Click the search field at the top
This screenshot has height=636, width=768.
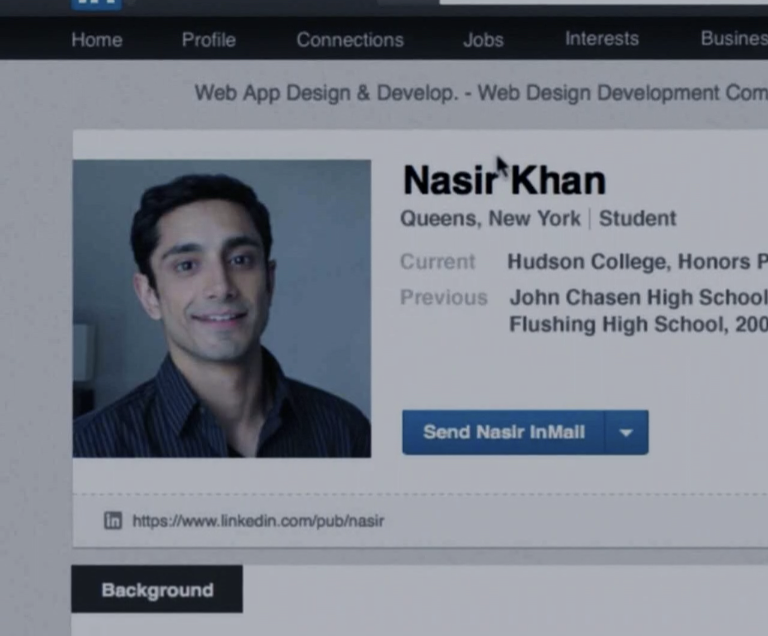[x=600, y=3]
